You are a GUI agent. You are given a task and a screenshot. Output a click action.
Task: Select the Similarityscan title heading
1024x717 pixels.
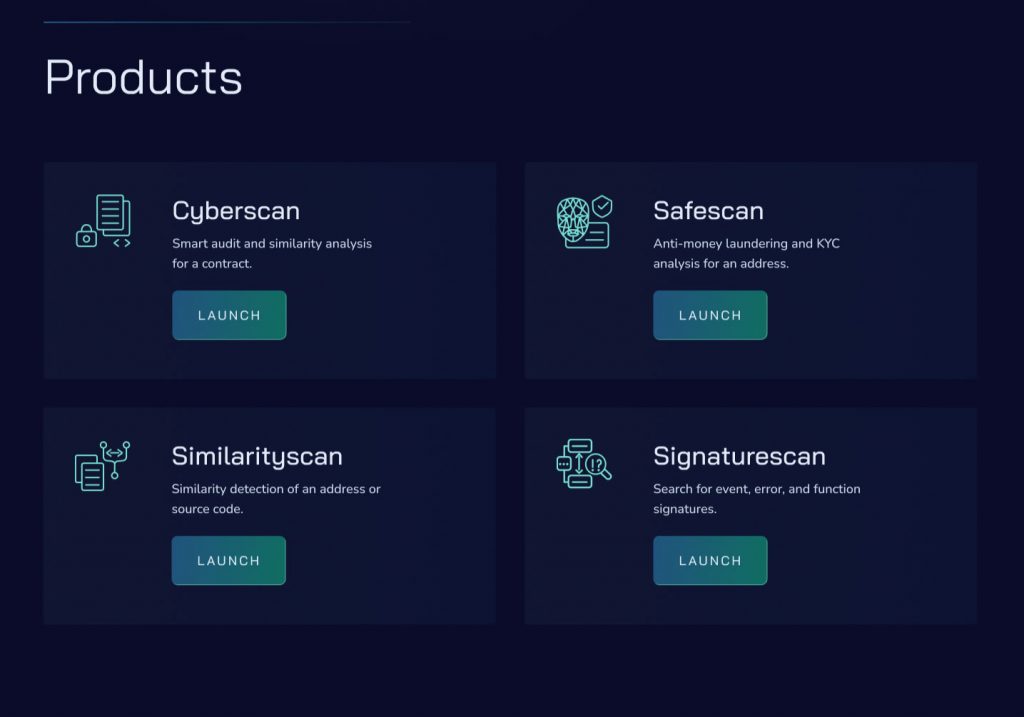coord(257,456)
